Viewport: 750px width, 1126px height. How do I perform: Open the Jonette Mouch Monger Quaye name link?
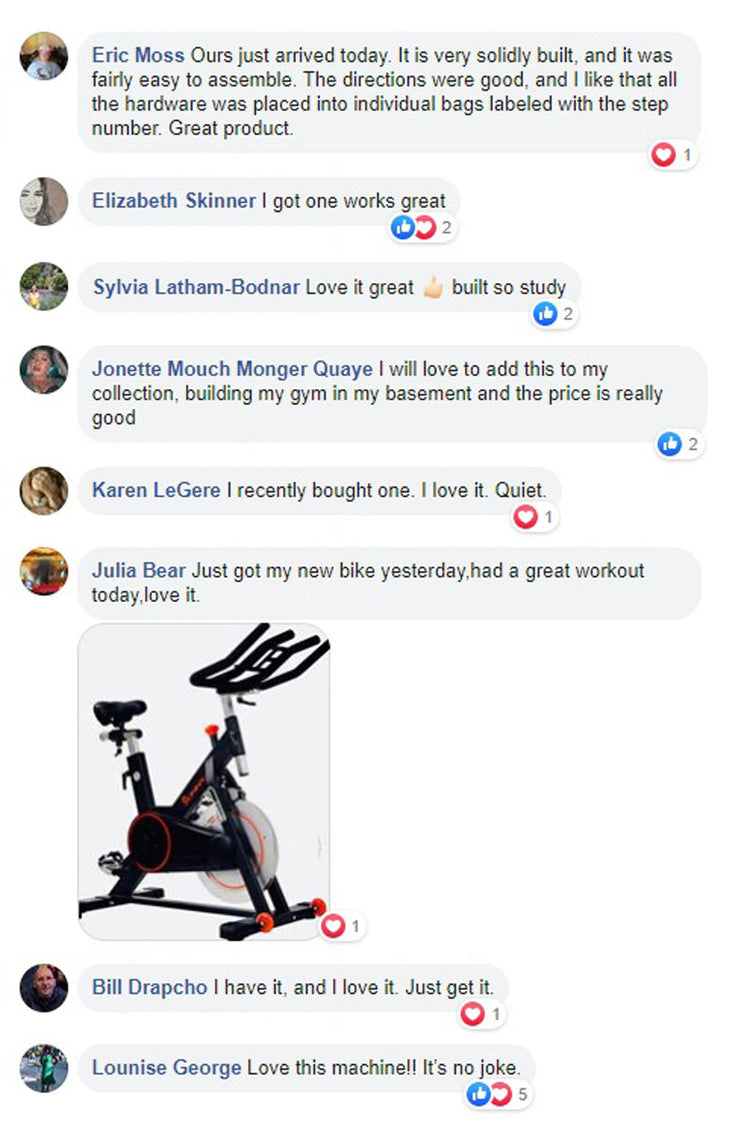232,369
